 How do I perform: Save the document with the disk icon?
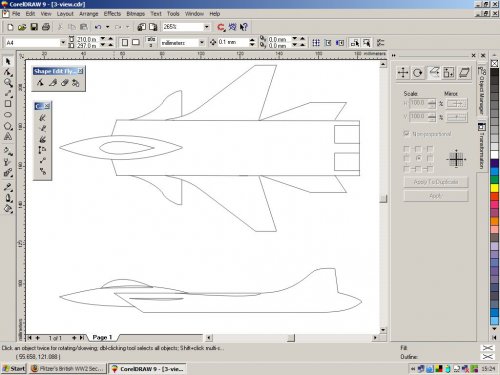point(34,27)
